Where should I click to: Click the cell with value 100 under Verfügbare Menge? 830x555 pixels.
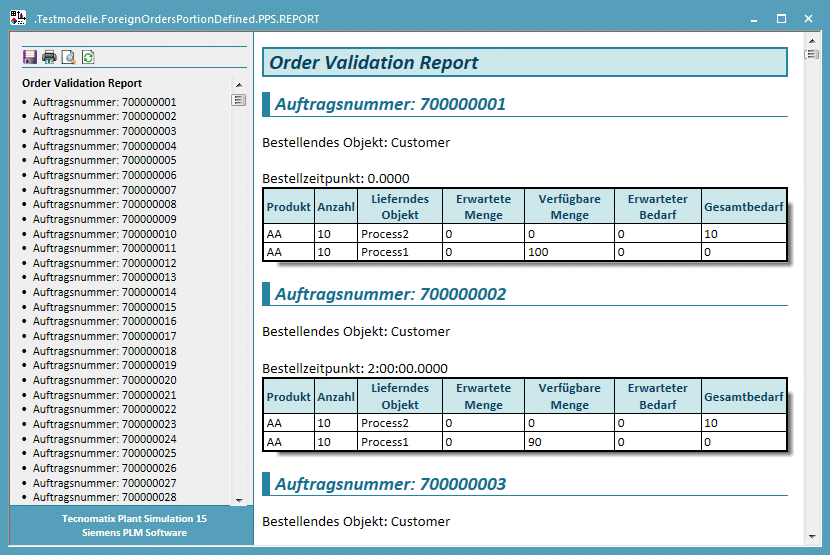[x=569, y=252]
